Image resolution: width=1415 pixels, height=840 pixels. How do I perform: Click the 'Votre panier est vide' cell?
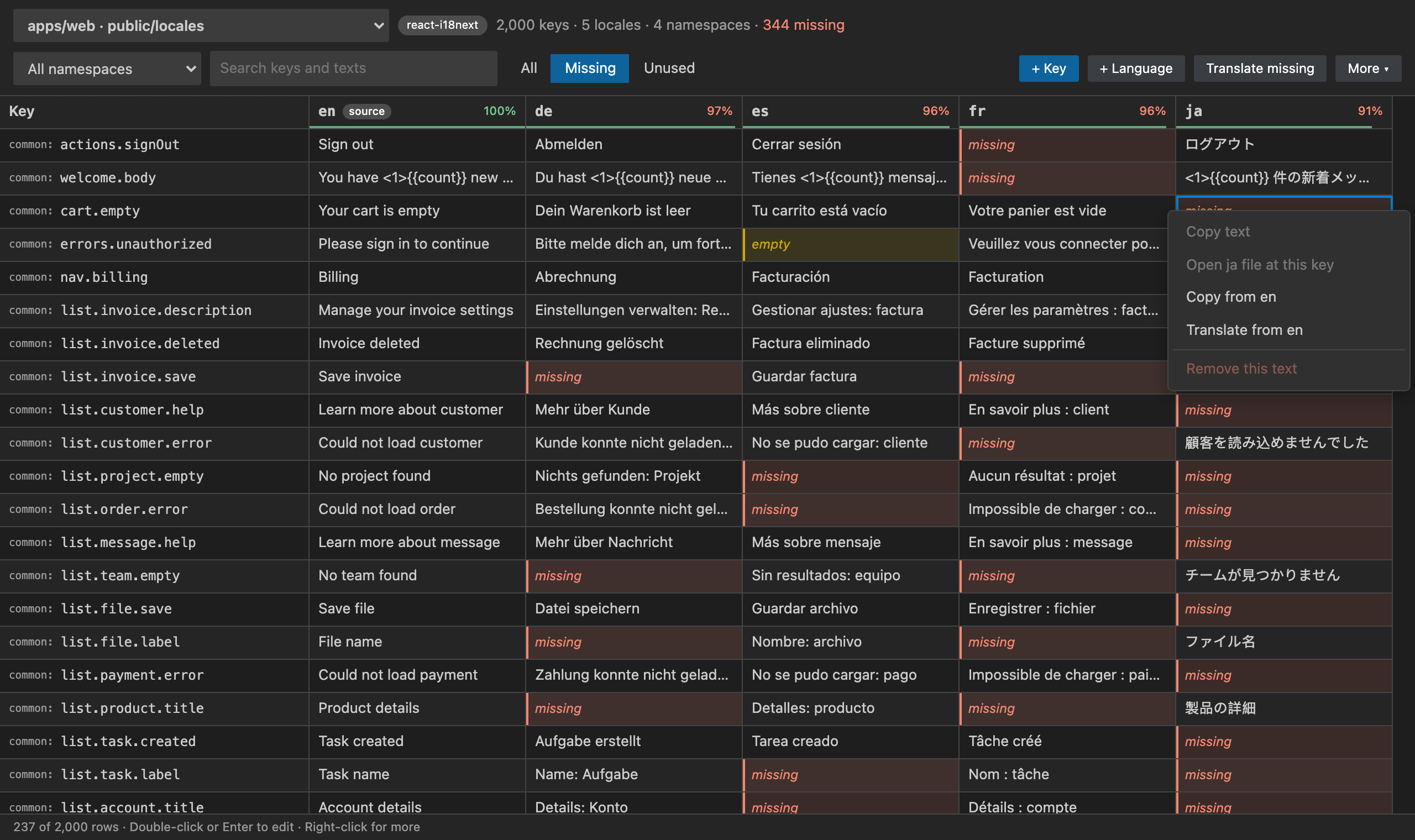[x=1067, y=211]
